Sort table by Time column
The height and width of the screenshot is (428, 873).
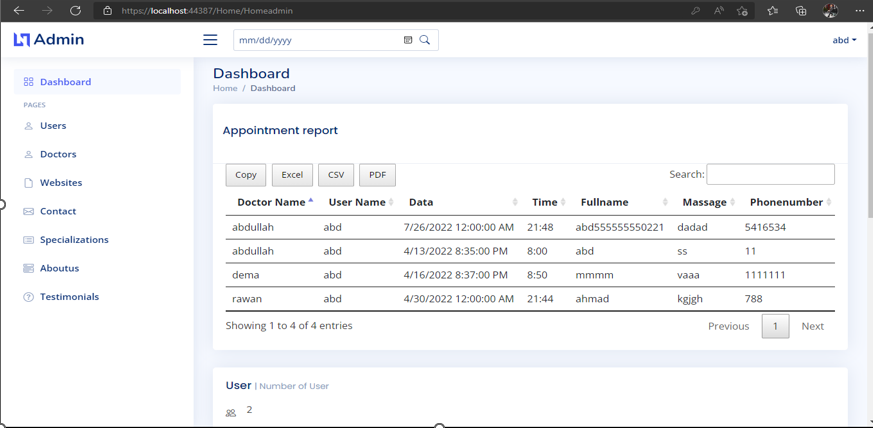click(545, 202)
